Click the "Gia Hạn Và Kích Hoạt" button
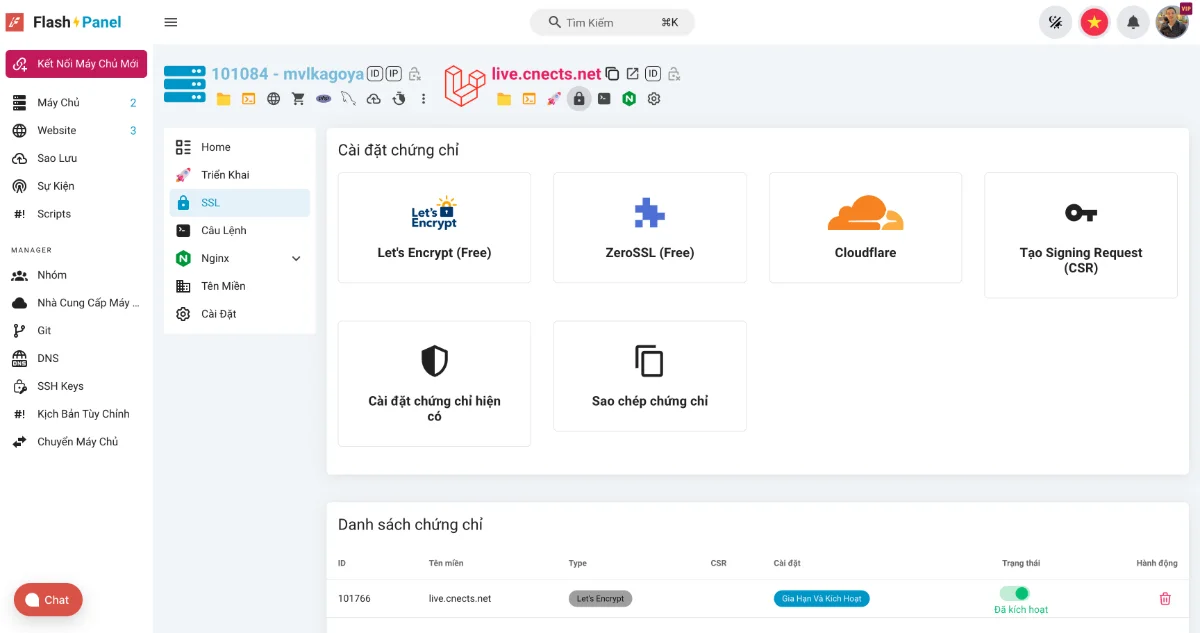Screen dimensions: 1200x633 pos(820,598)
